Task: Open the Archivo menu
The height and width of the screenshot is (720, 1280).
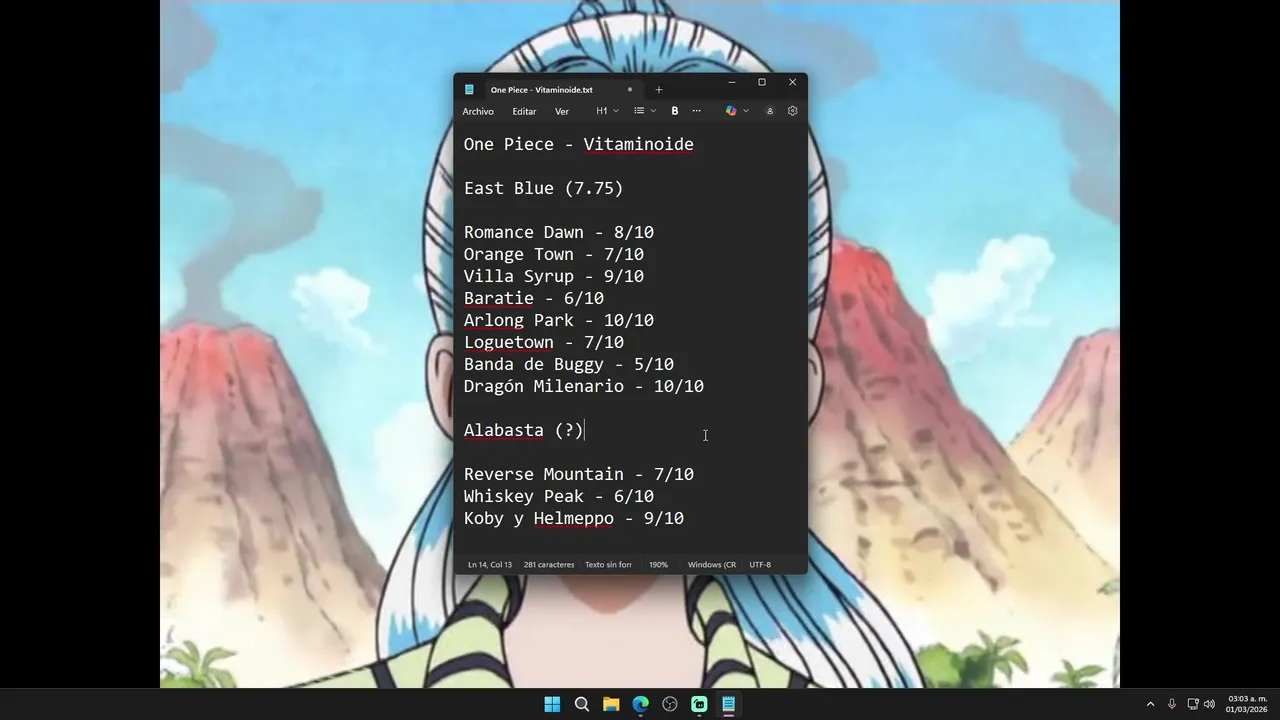Action: coord(478,111)
